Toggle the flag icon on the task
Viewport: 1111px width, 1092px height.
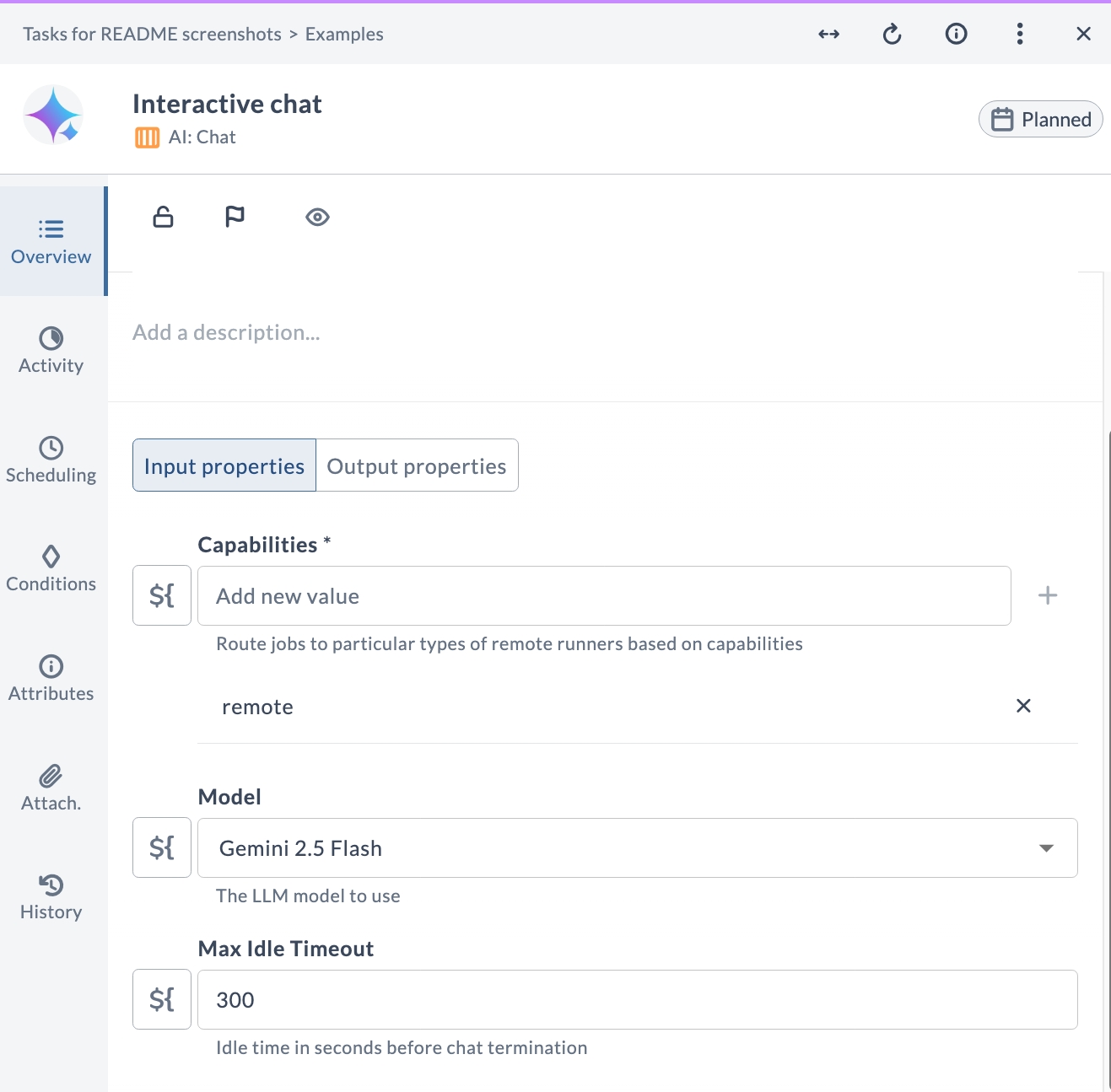[235, 217]
